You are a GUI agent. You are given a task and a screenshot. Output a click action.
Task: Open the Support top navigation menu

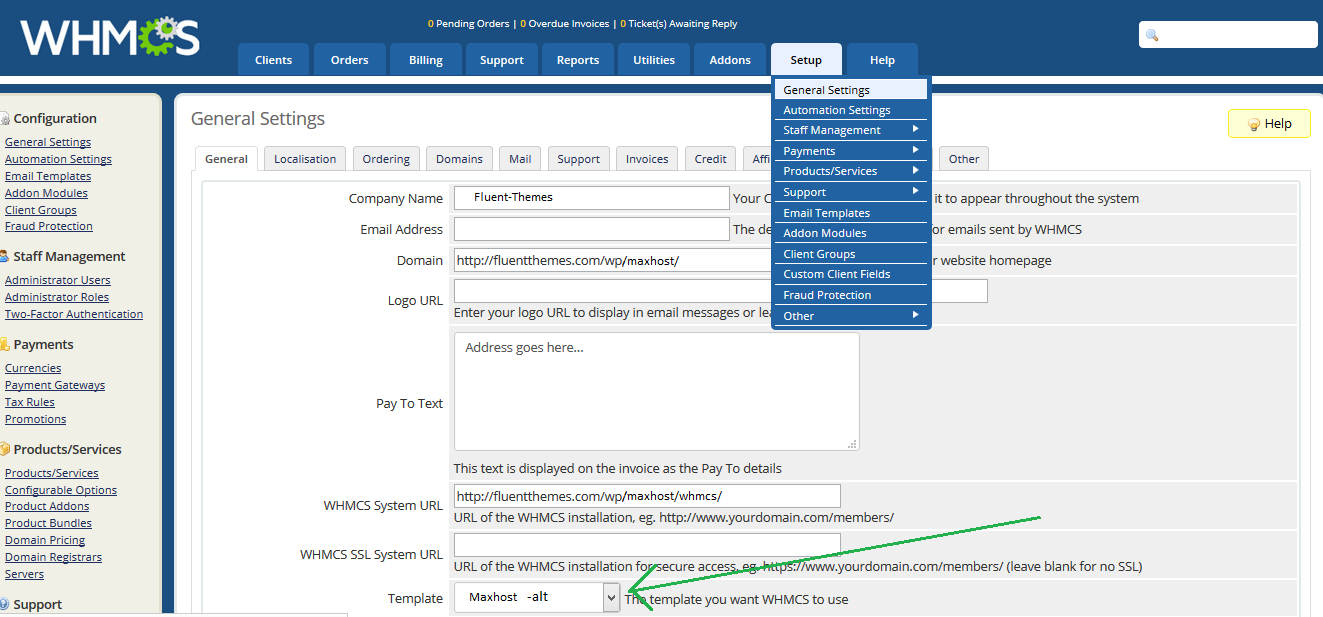coord(501,60)
